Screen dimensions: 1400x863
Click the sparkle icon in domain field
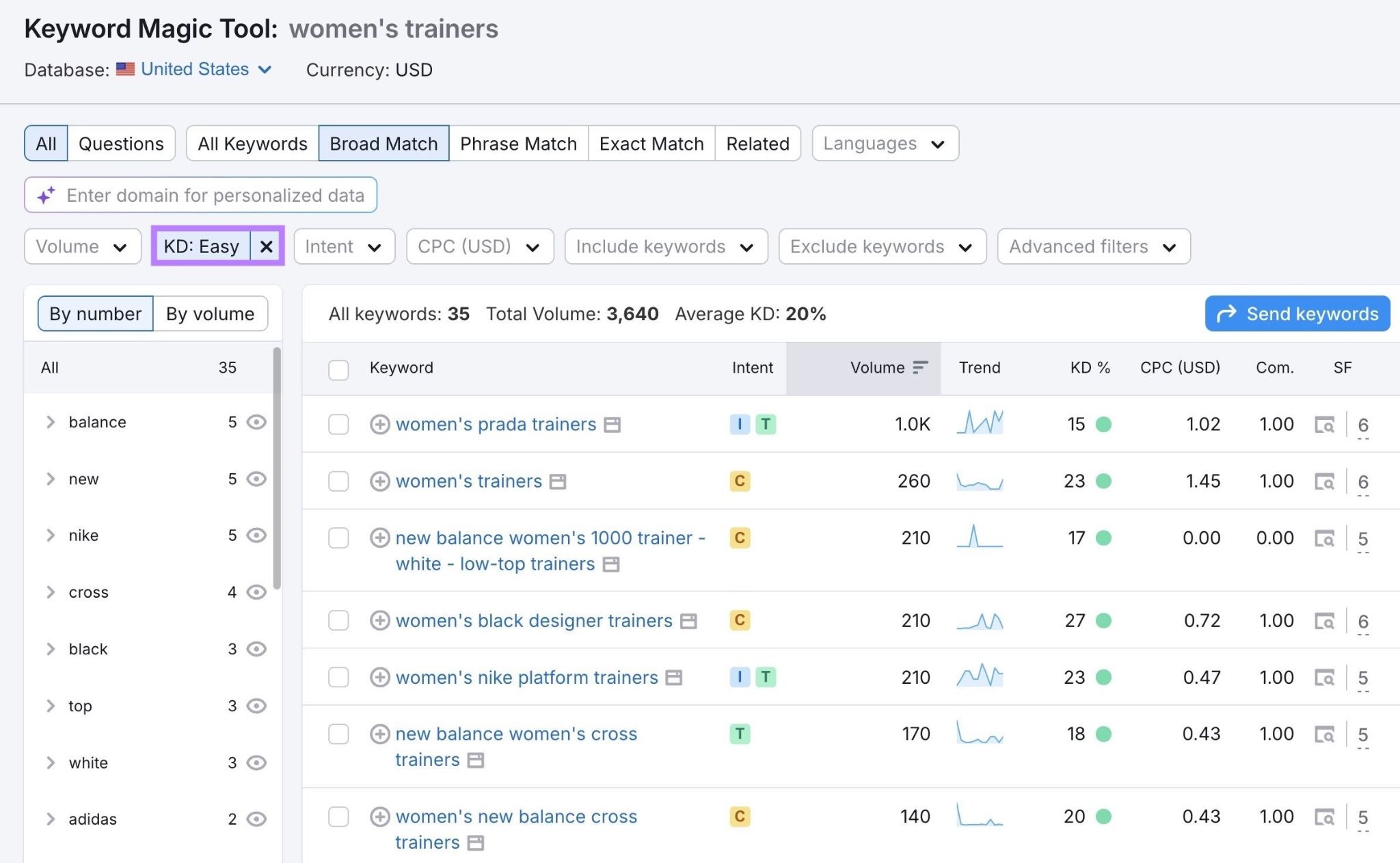click(46, 196)
